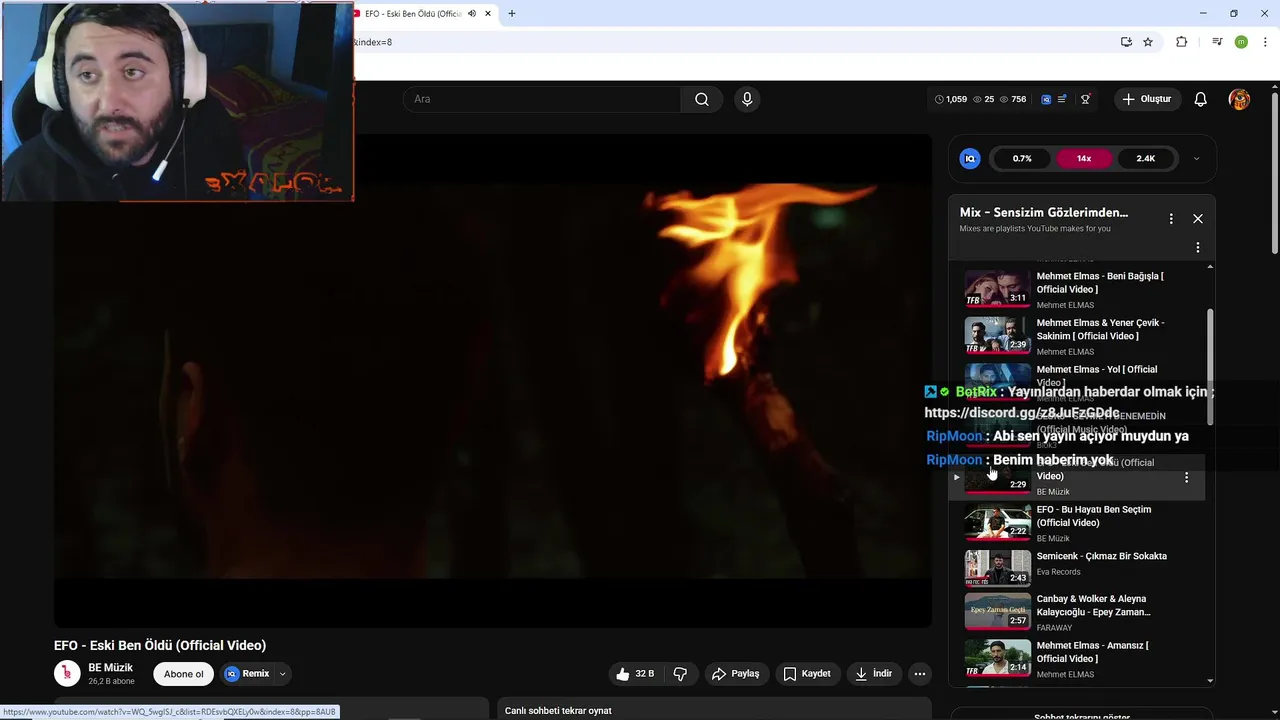Select the 14x pill in vidIQ panel

(x=1084, y=158)
